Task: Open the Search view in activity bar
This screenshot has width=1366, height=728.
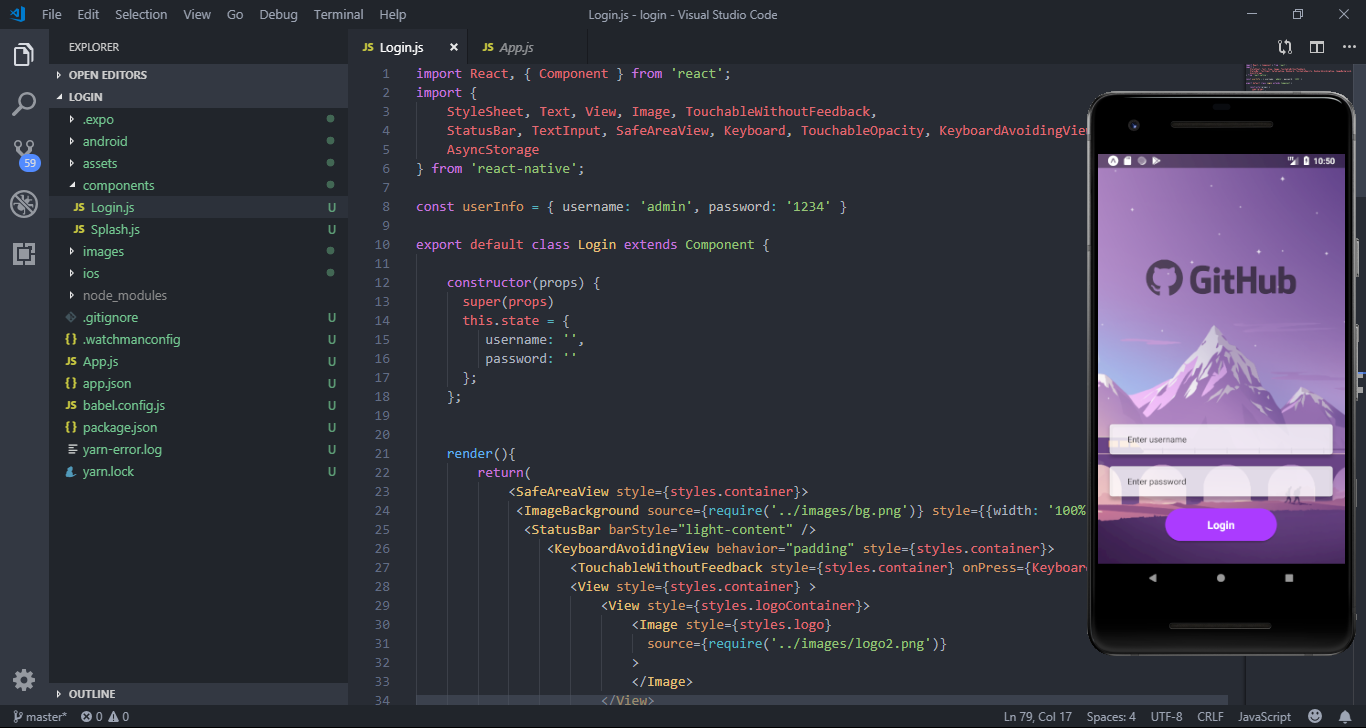Action: point(24,103)
